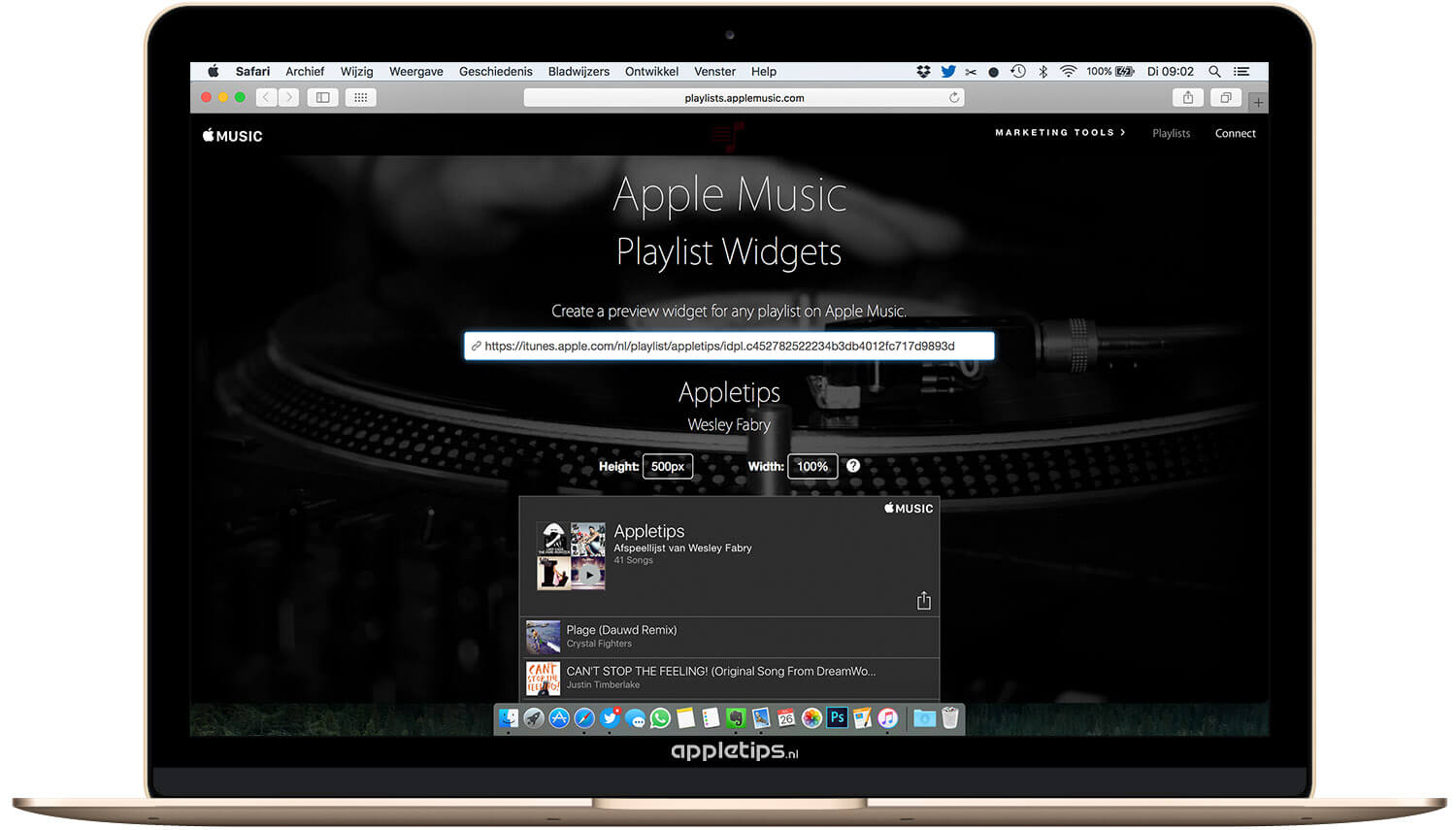
Task: Open WhatsApp from the Dock
Action: coord(660,718)
